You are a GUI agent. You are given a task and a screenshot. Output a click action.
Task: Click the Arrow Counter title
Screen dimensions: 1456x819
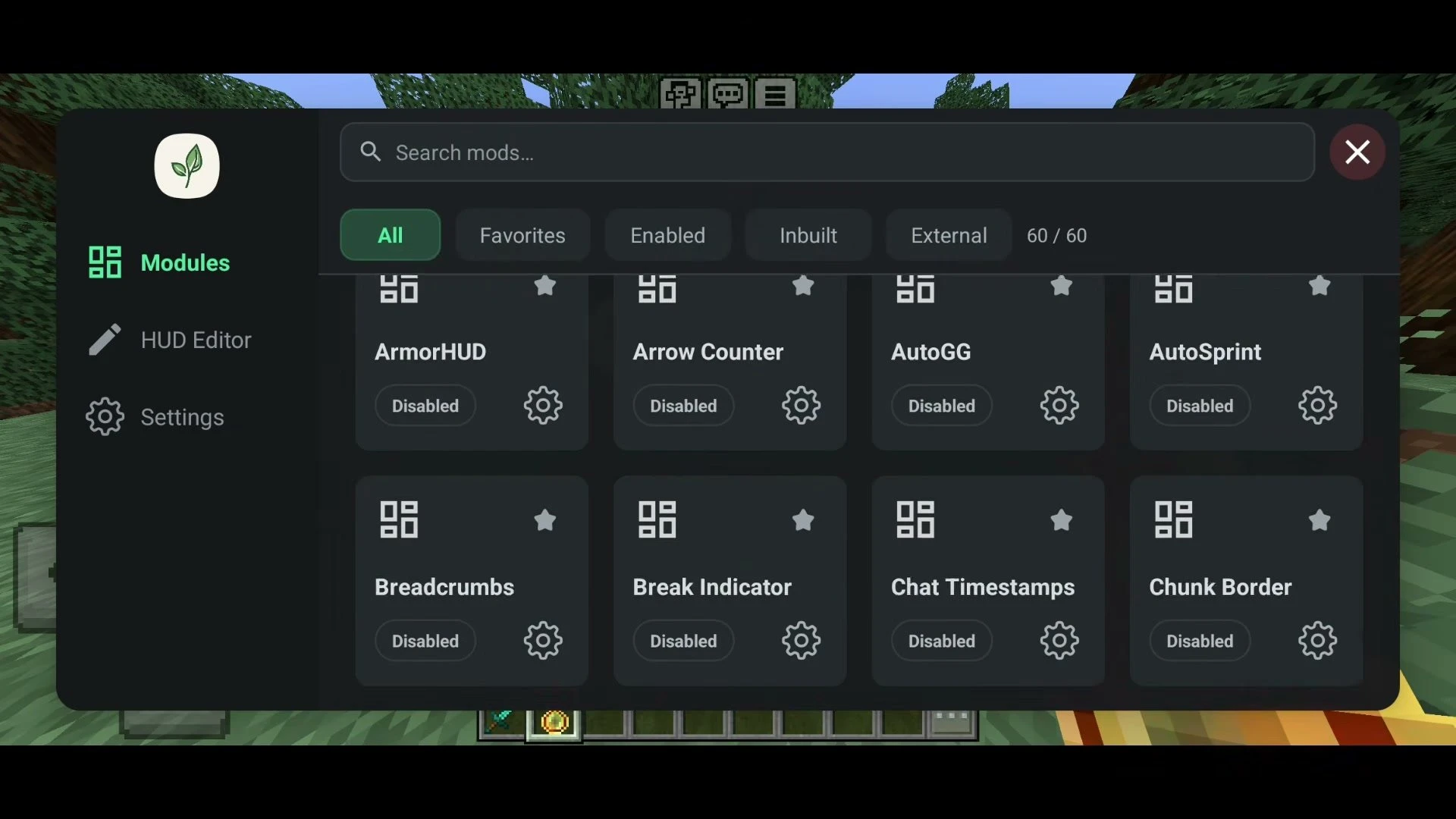coord(708,352)
